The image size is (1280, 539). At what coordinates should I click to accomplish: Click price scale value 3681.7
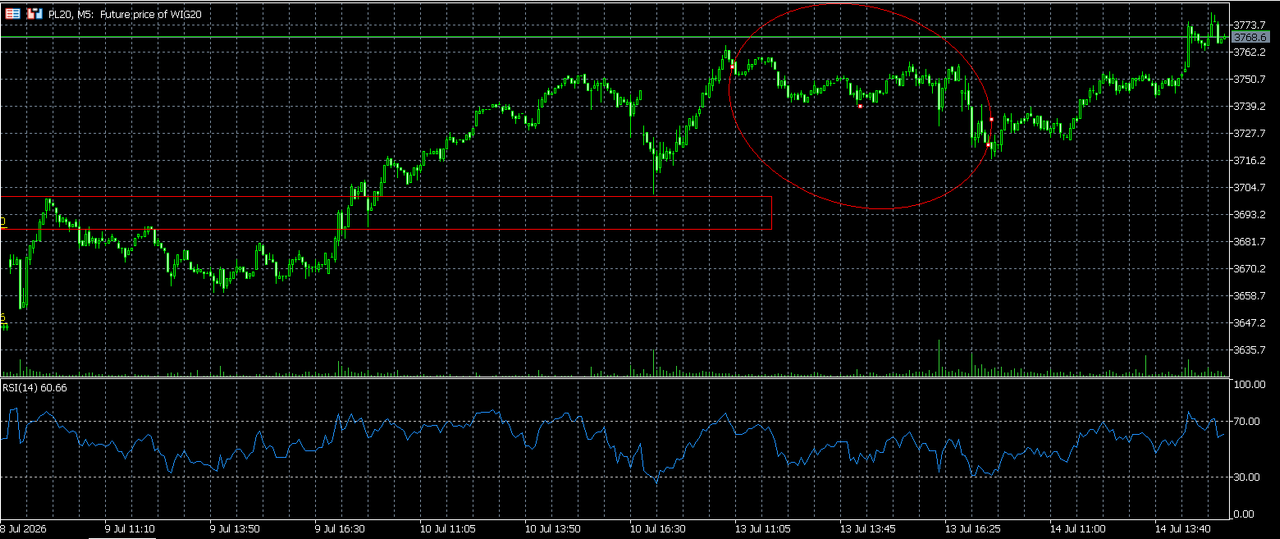click(x=1250, y=242)
